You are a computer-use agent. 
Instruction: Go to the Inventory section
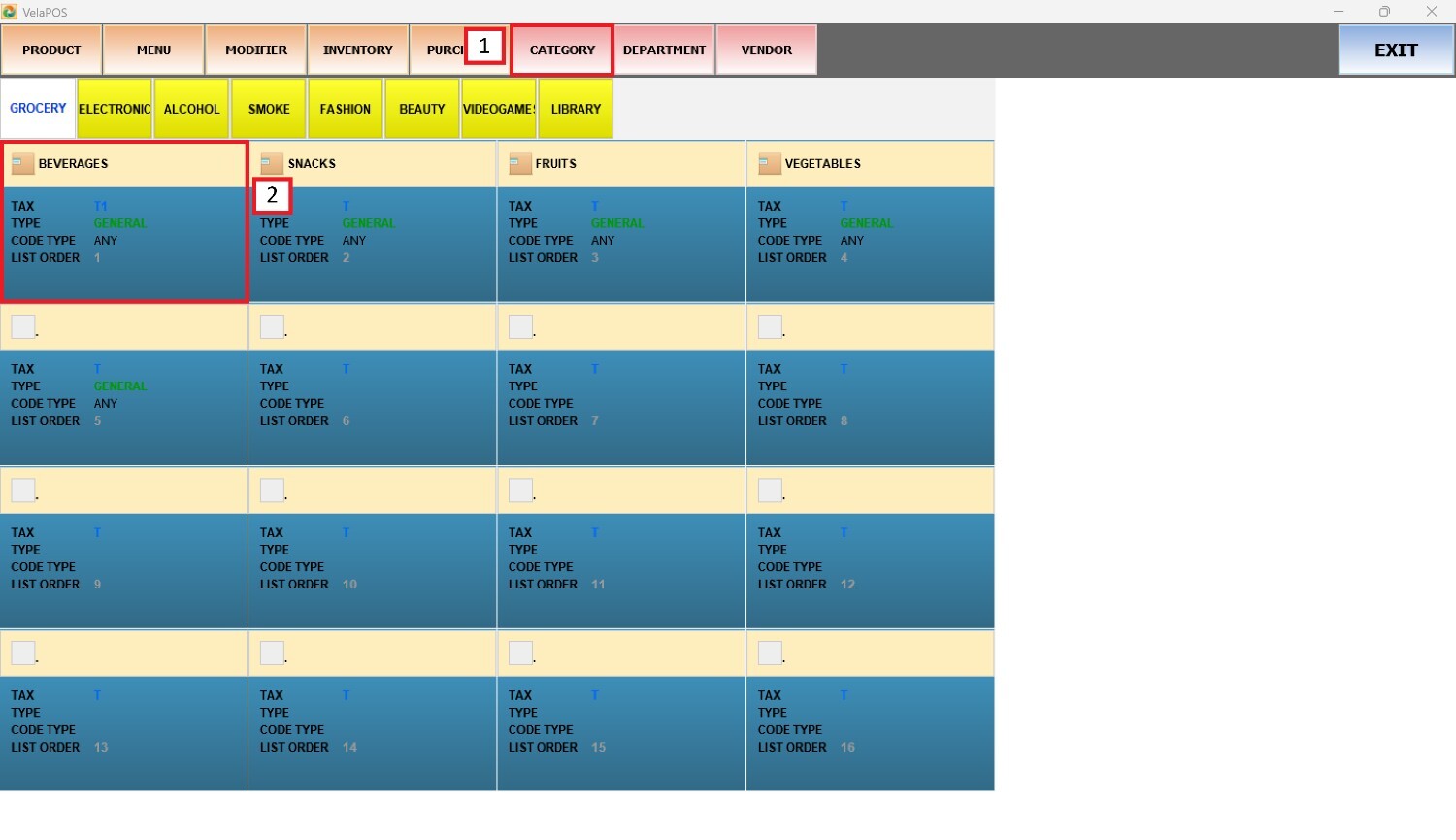pyautogui.click(x=357, y=50)
